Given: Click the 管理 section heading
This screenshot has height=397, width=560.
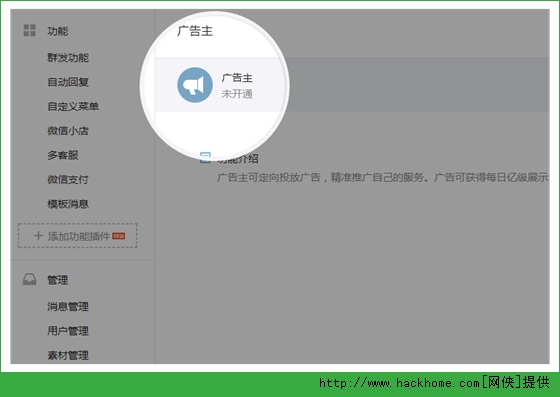Looking at the screenshot, I should [x=58, y=280].
